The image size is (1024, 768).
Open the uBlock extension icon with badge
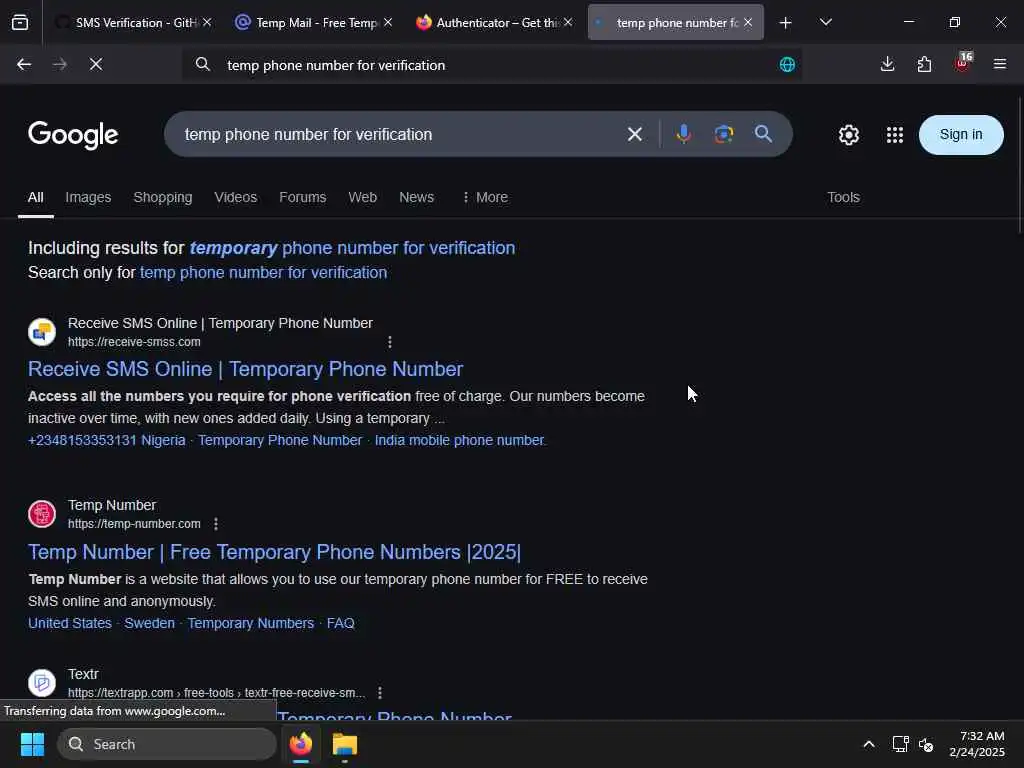963,63
